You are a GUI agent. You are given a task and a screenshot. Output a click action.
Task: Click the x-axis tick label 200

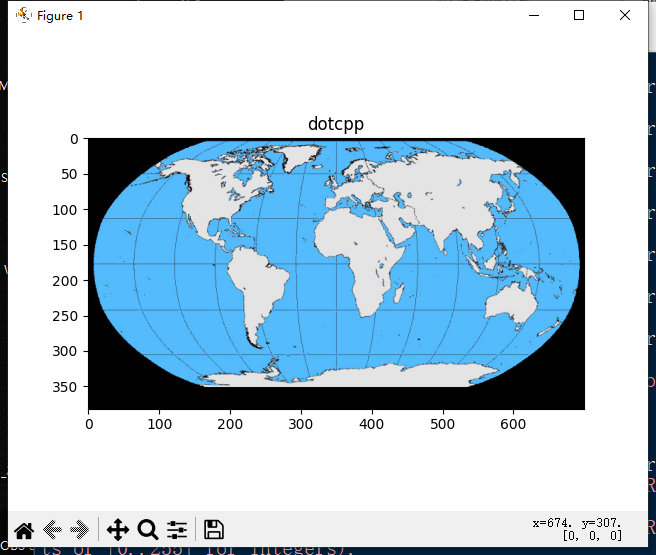click(230, 425)
